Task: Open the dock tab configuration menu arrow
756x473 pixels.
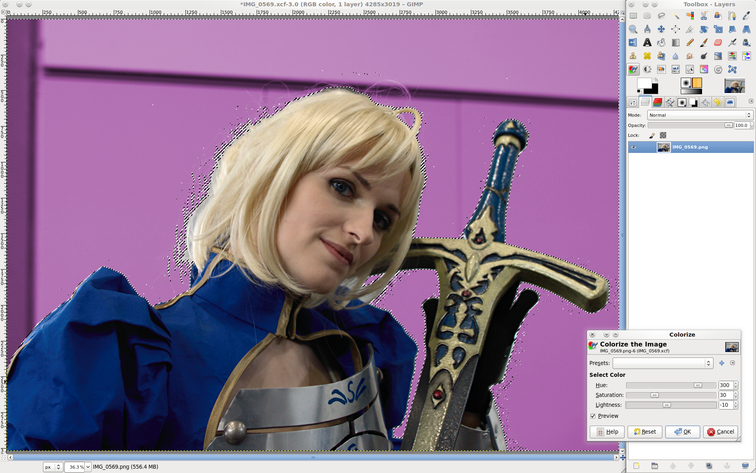Action: pyautogui.click(x=751, y=101)
